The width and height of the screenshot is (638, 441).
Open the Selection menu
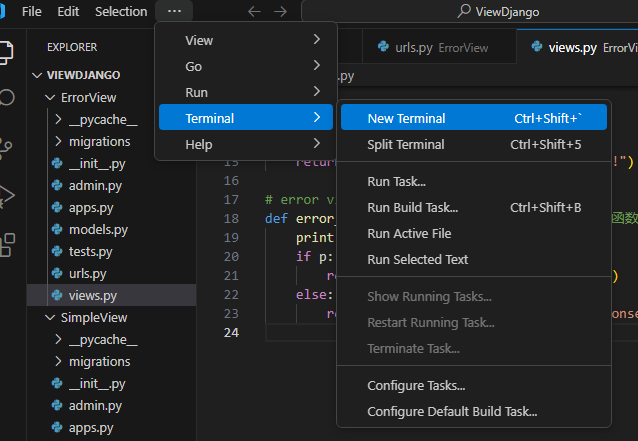pyautogui.click(x=121, y=11)
